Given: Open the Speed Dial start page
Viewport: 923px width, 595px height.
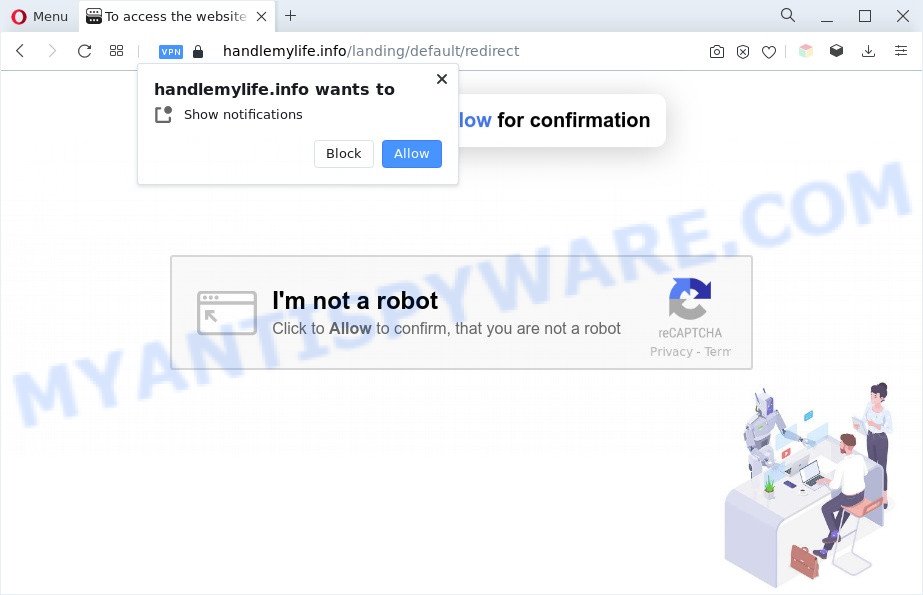Looking at the screenshot, I should pyautogui.click(x=117, y=51).
